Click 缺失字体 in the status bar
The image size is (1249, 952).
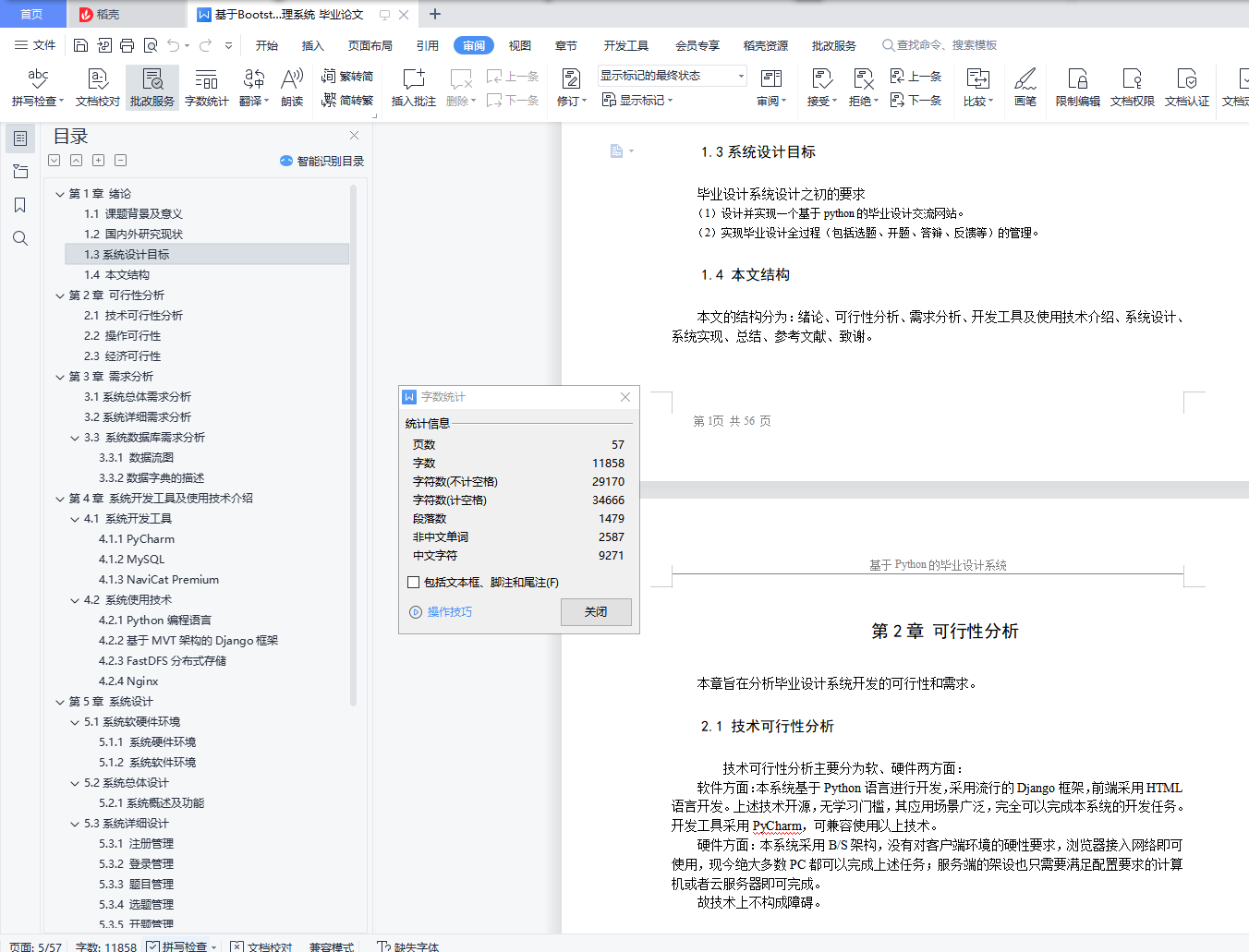pyautogui.click(x=408, y=946)
